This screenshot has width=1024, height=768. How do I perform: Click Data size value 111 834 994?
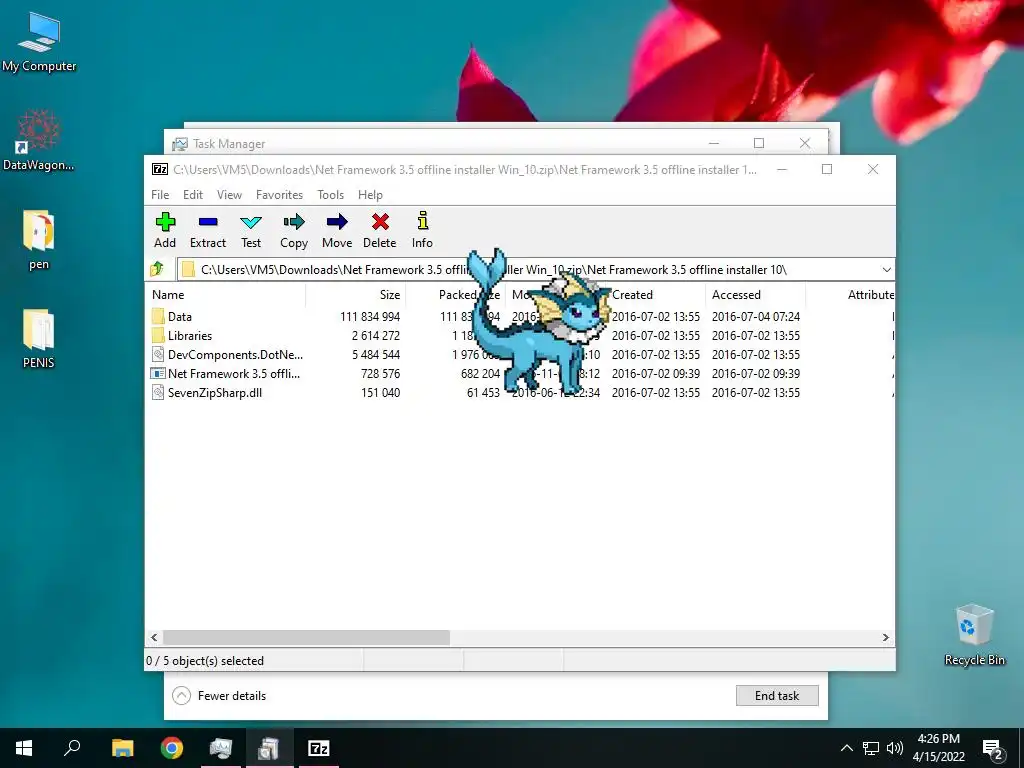click(370, 317)
